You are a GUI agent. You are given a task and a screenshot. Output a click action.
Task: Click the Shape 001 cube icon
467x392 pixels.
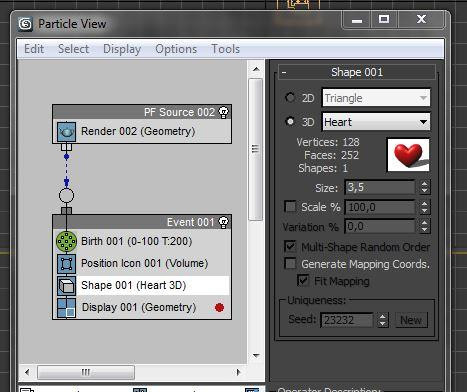pos(66,286)
